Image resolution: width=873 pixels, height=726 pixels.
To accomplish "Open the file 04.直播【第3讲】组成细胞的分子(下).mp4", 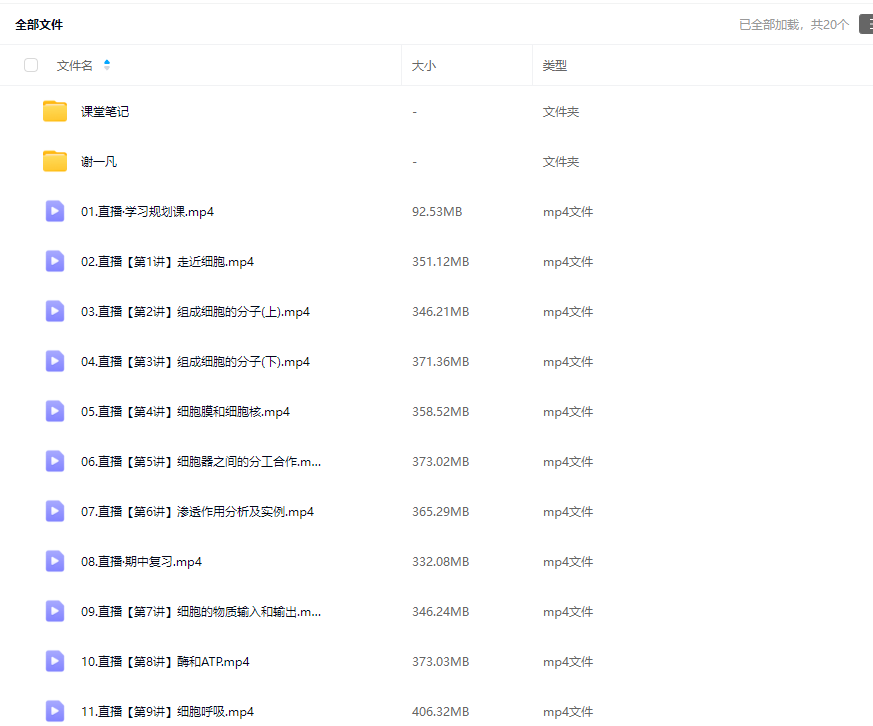I will [x=195, y=361].
